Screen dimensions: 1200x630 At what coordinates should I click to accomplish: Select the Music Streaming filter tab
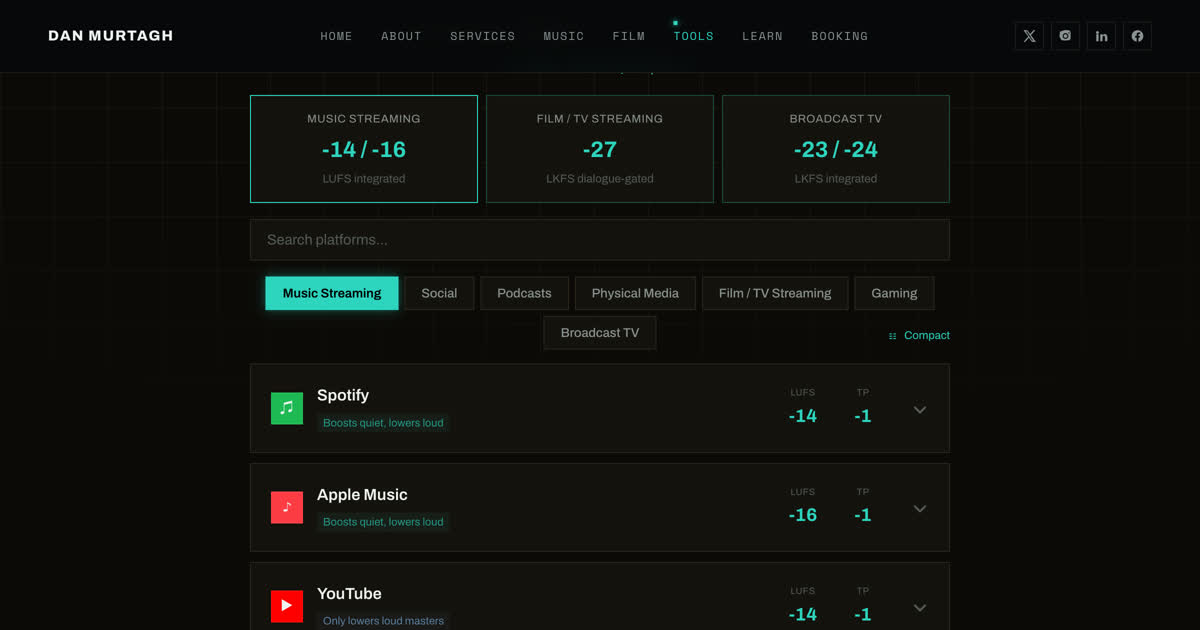(x=332, y=293)
